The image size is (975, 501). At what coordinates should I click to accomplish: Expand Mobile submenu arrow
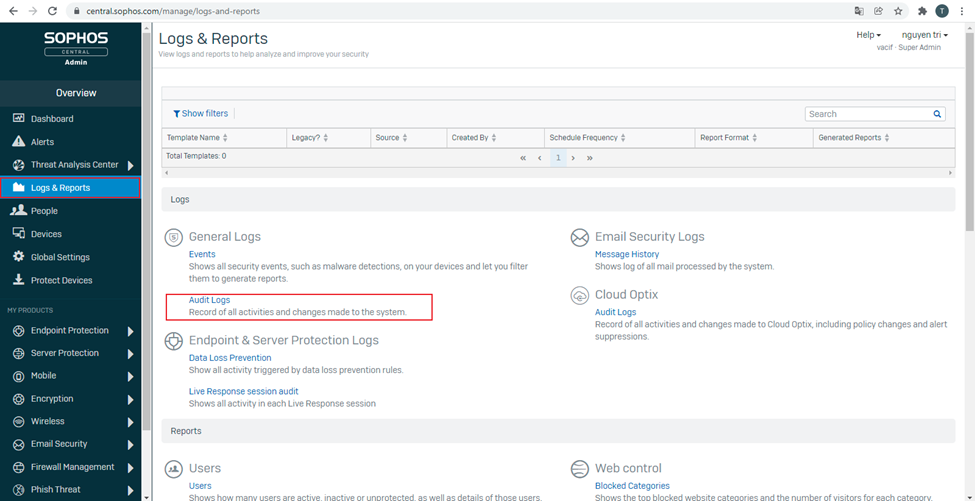tap(131, 377)
